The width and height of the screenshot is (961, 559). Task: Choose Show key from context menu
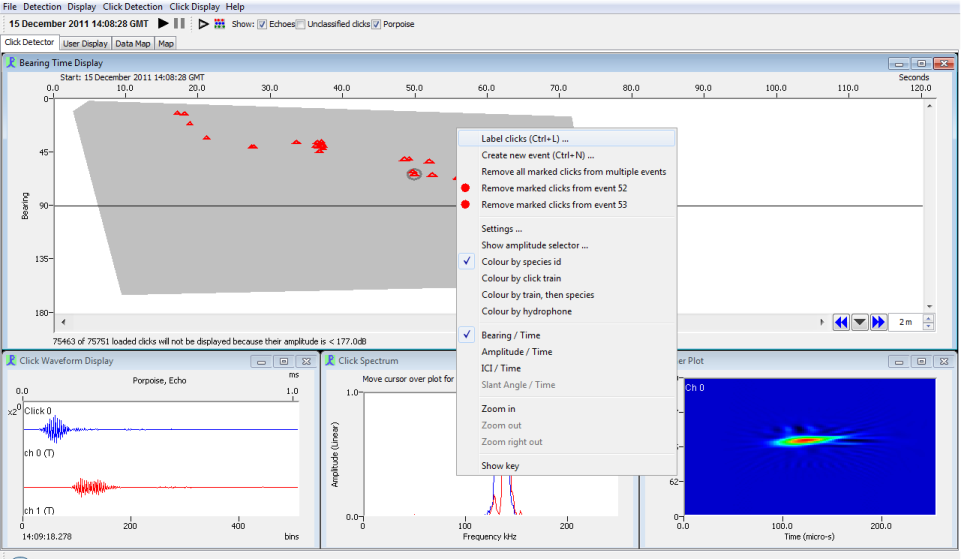click(567, 466)
